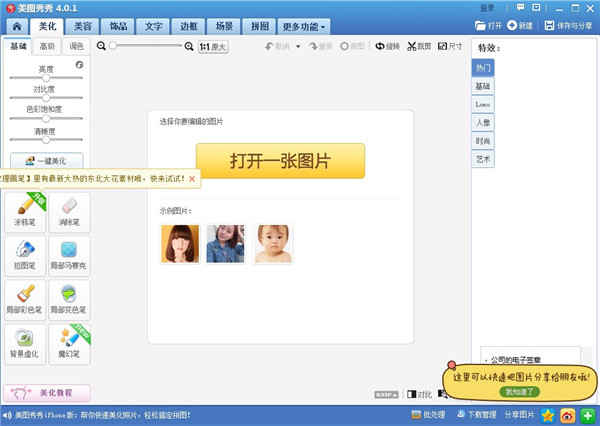Click the 一键美化 one-click beautify button
Screen dimensions: 600x426
46,161
